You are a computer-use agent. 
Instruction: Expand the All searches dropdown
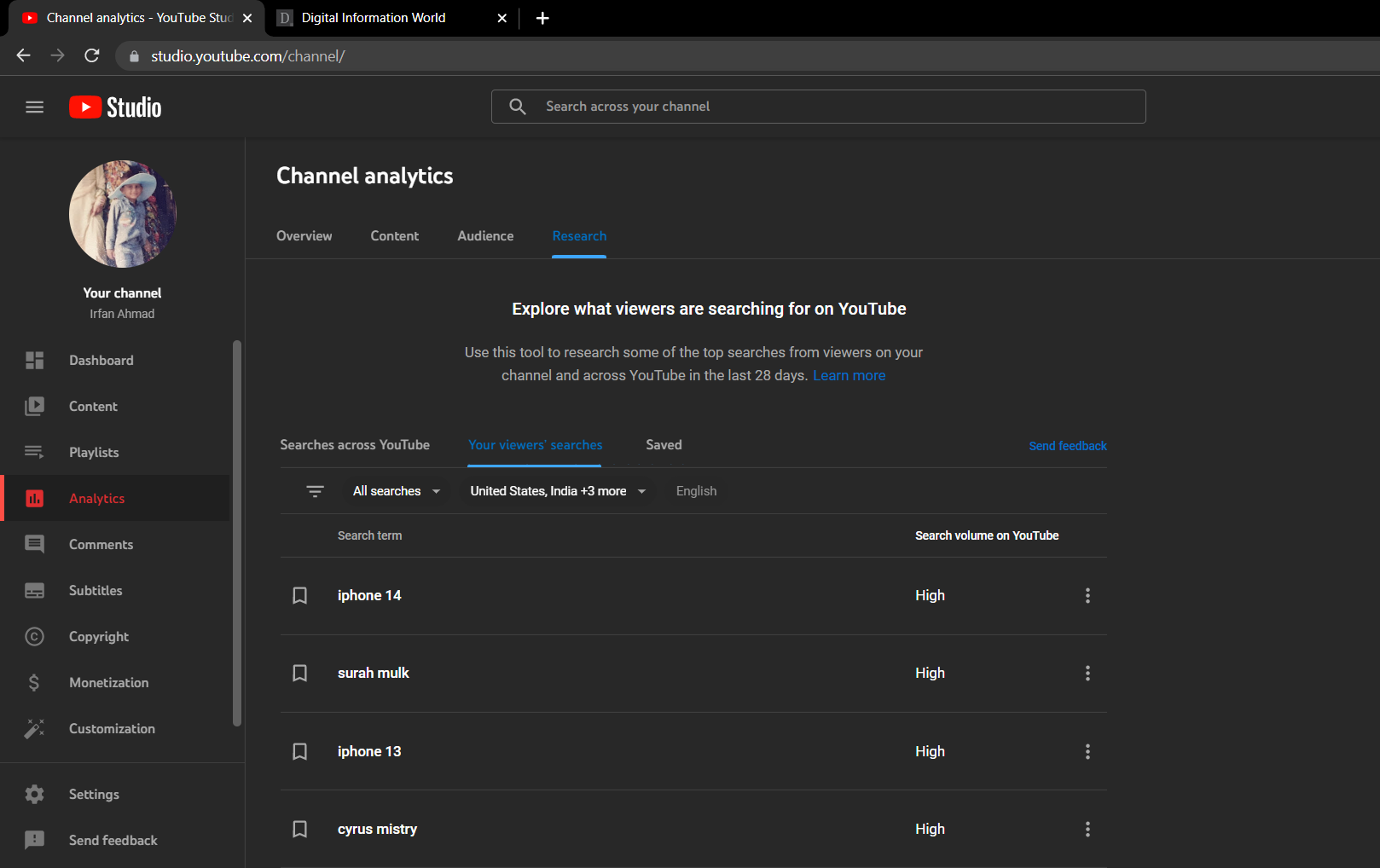[397, 491]
